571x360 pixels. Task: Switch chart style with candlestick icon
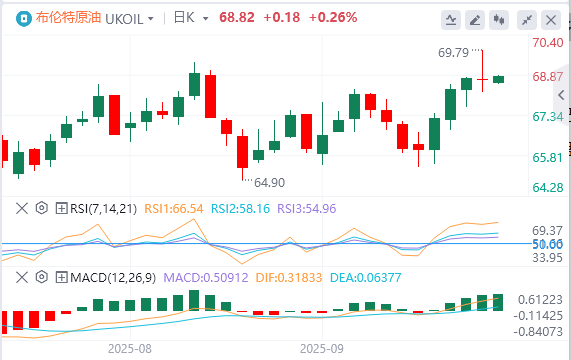click(x=499, y=20)
